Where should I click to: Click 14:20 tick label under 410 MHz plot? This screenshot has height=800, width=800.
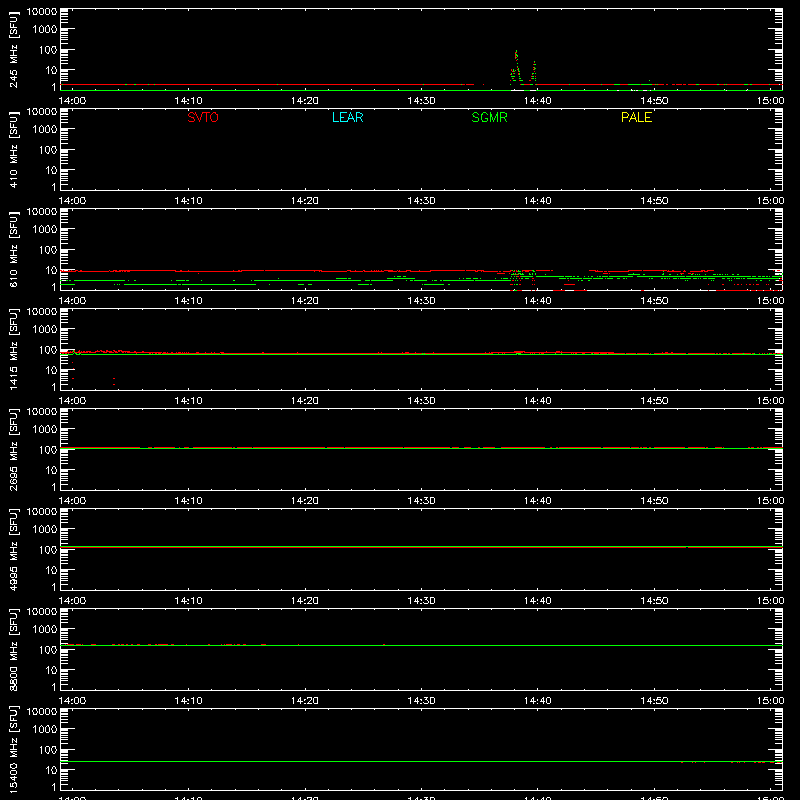305,201
